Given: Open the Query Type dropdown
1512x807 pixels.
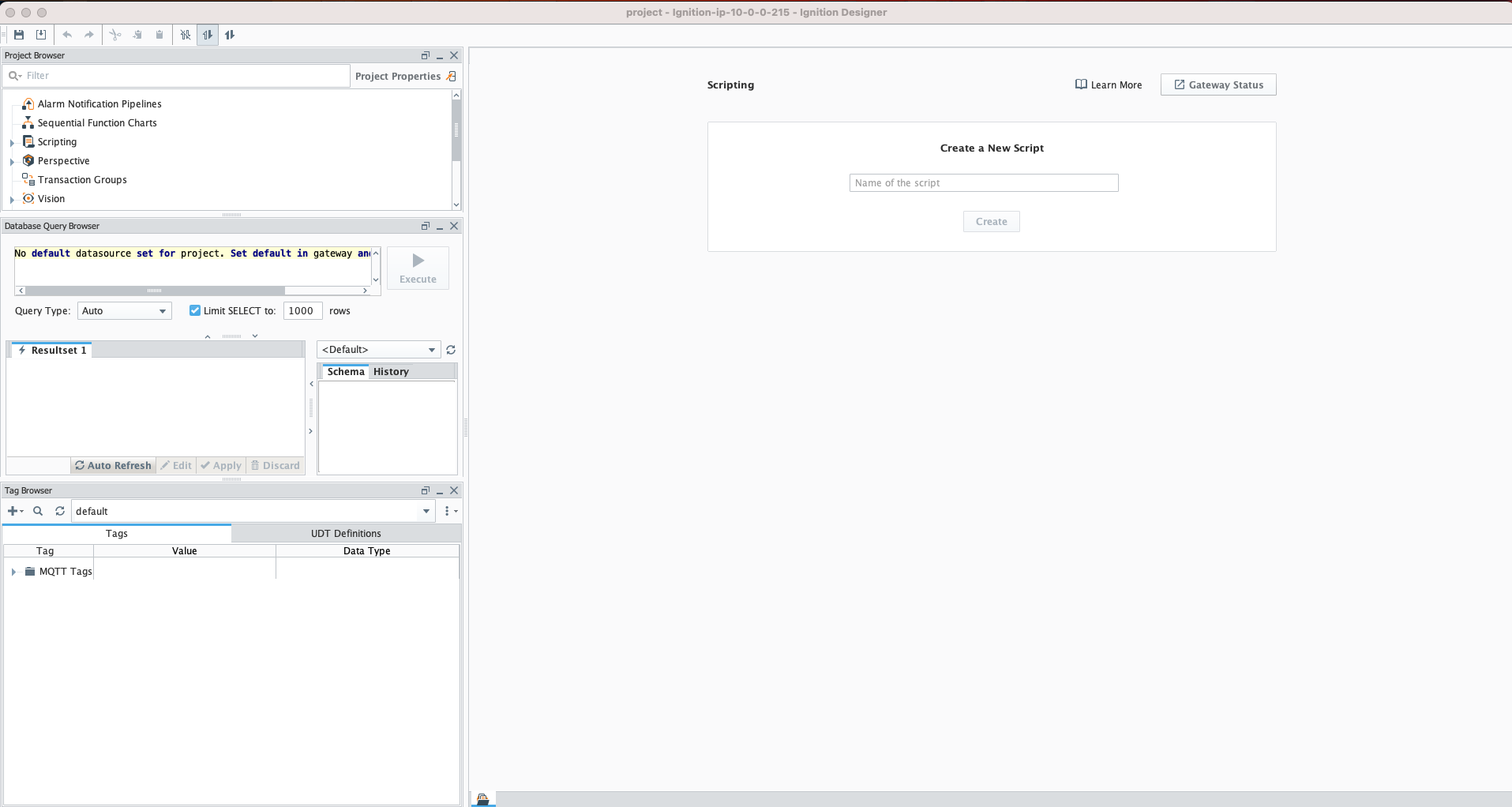Looking at the screenshot, I should 125,310.
